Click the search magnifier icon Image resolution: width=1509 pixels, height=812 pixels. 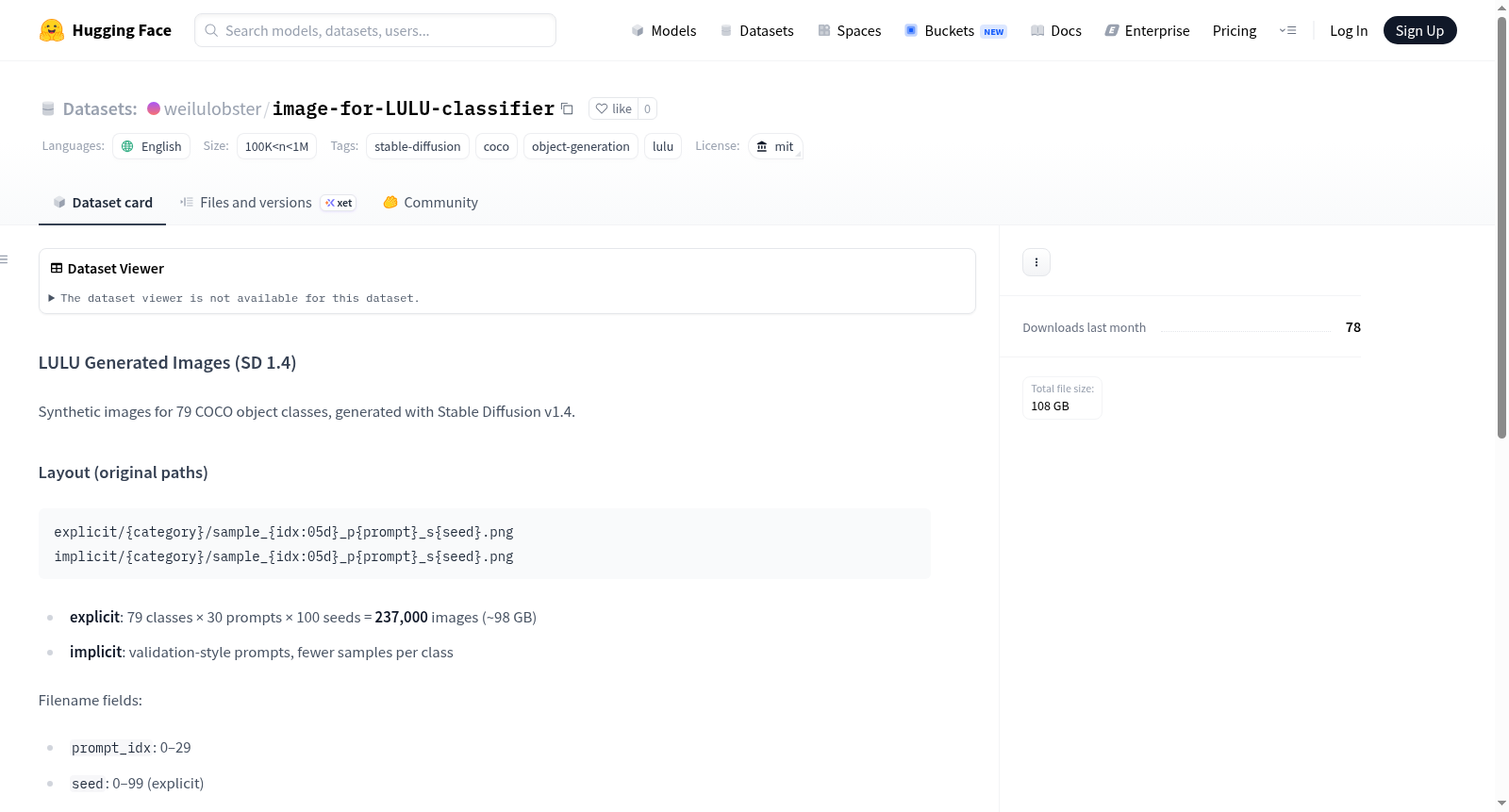[x=212, y=30]
